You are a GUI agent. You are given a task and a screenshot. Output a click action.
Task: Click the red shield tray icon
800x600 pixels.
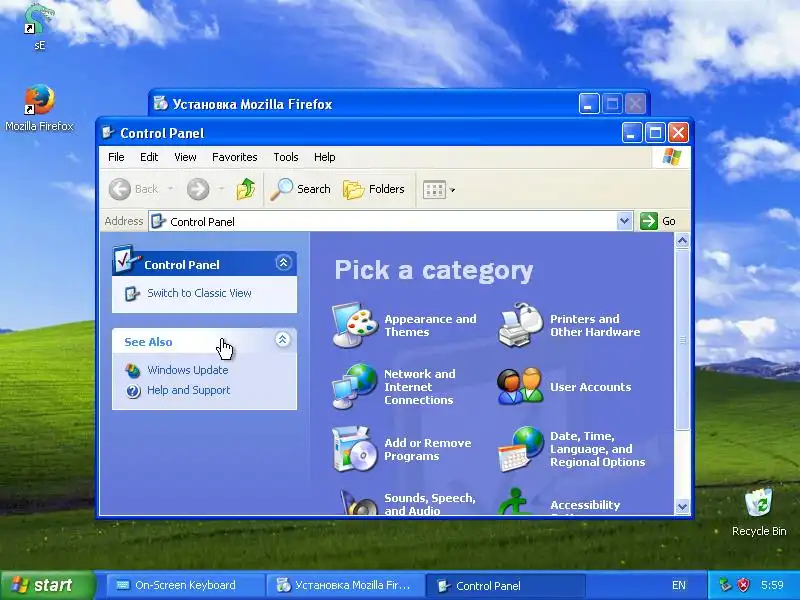click(x=744, y=585)
